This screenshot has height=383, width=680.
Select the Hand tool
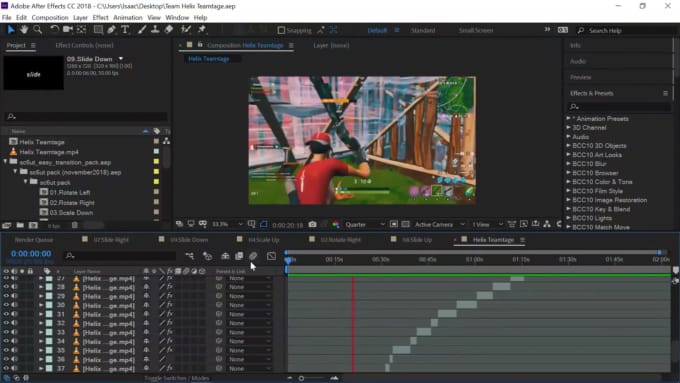pyautogui.click(x=24, y=29)
